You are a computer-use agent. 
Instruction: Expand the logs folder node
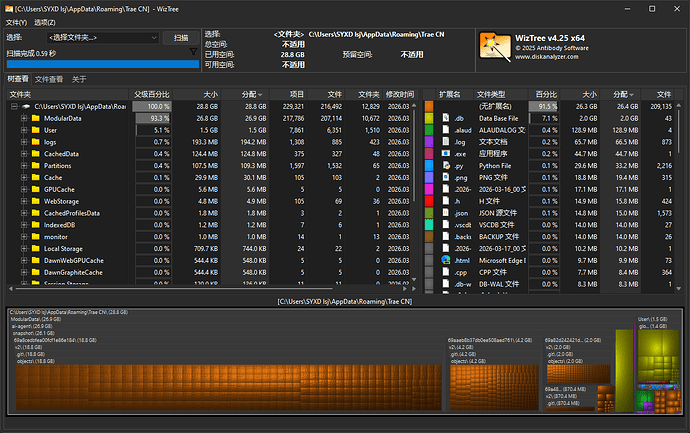[x=23, y=142]
